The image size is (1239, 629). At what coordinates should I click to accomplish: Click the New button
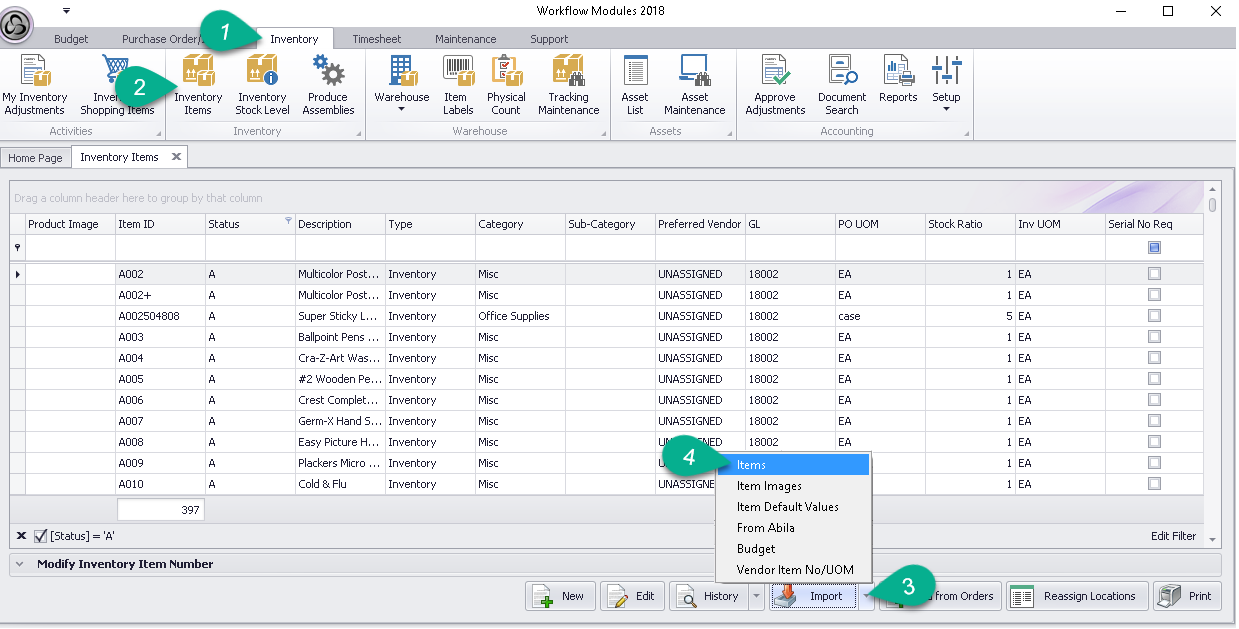click(x=560, y=596)
